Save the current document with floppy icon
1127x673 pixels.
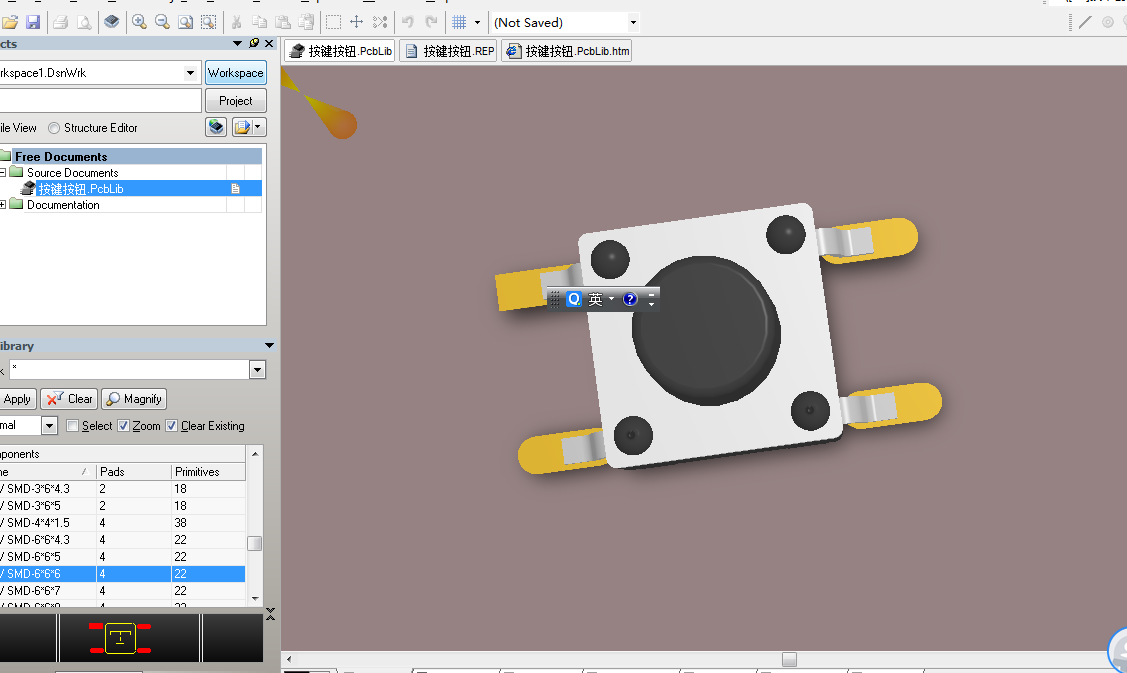33,22
